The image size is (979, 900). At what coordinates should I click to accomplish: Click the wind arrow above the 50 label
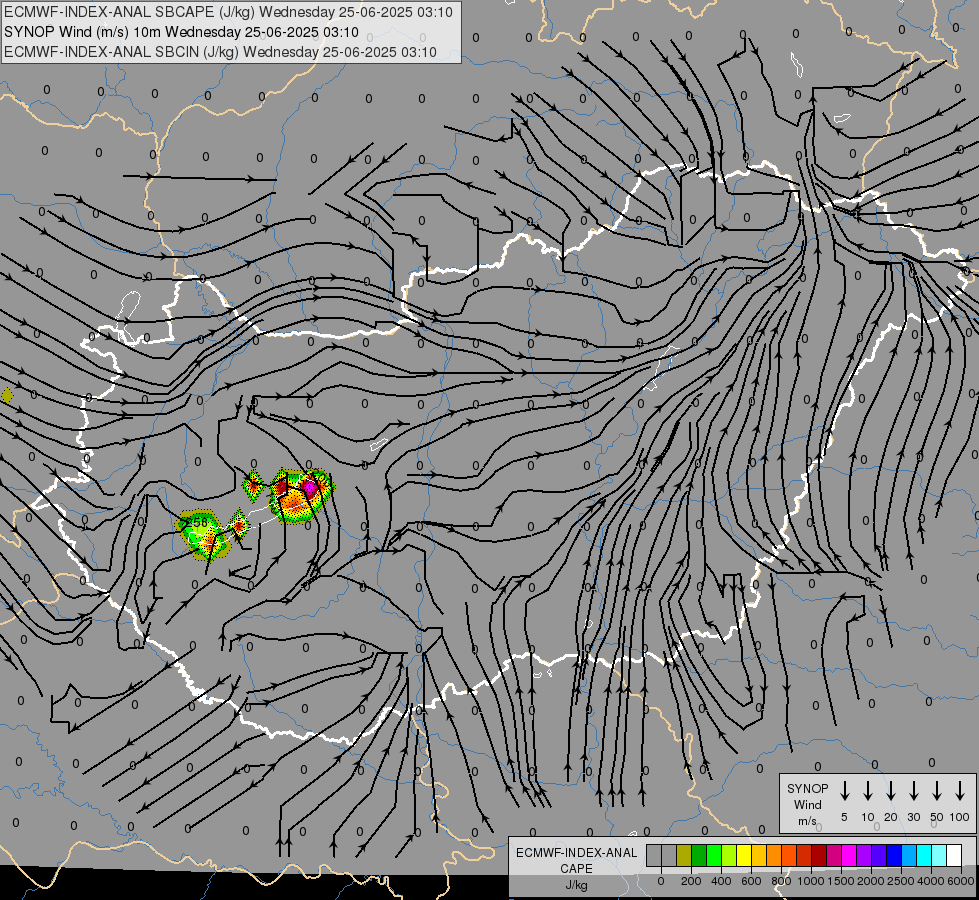click(x=937, y=791)
